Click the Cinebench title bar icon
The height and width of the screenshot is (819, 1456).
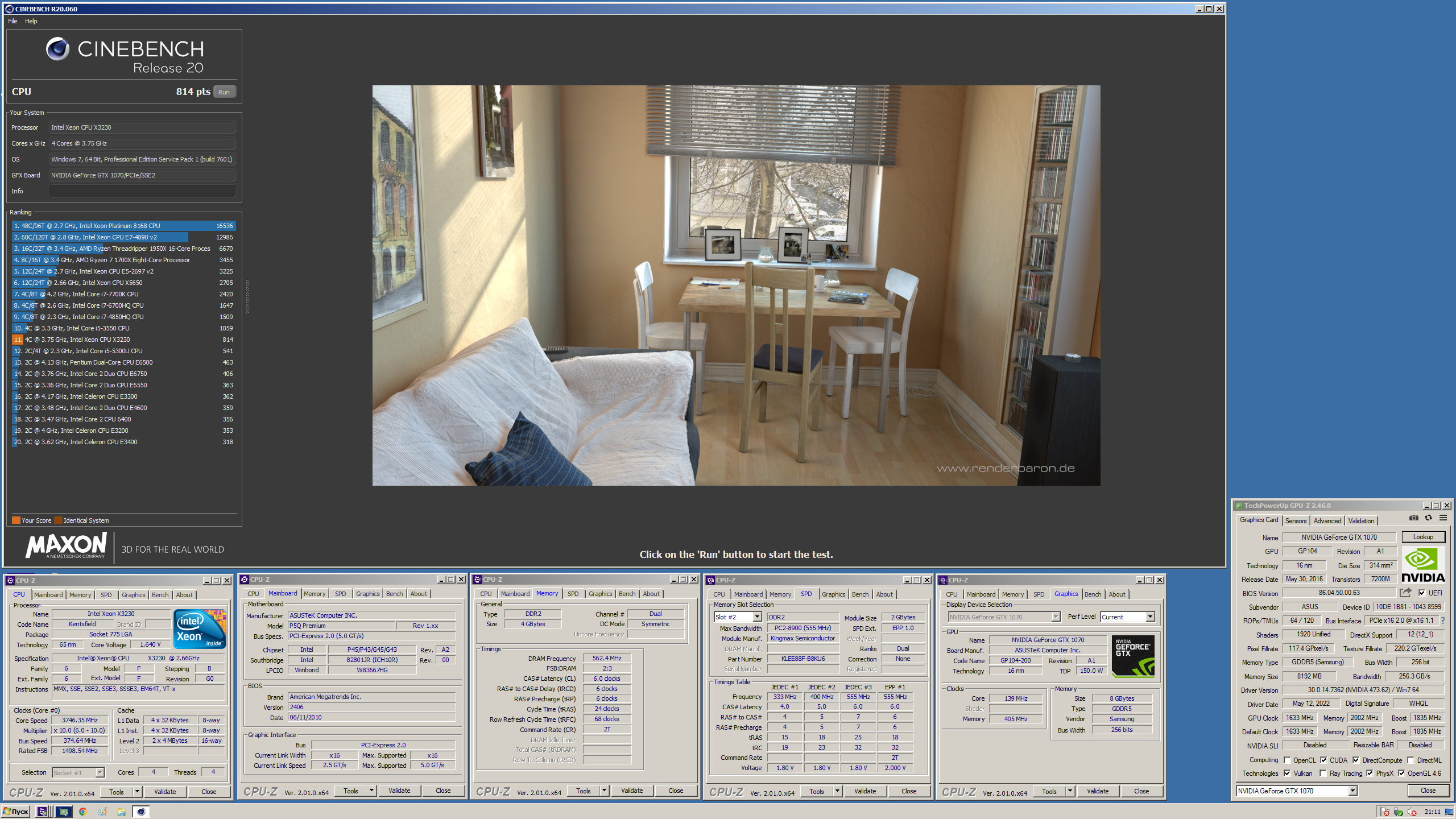[x=9, y=9]
